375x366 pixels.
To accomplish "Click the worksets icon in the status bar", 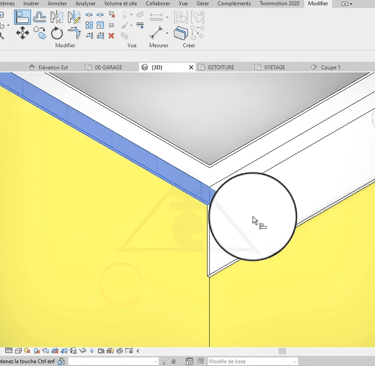I will click(61, 361).
